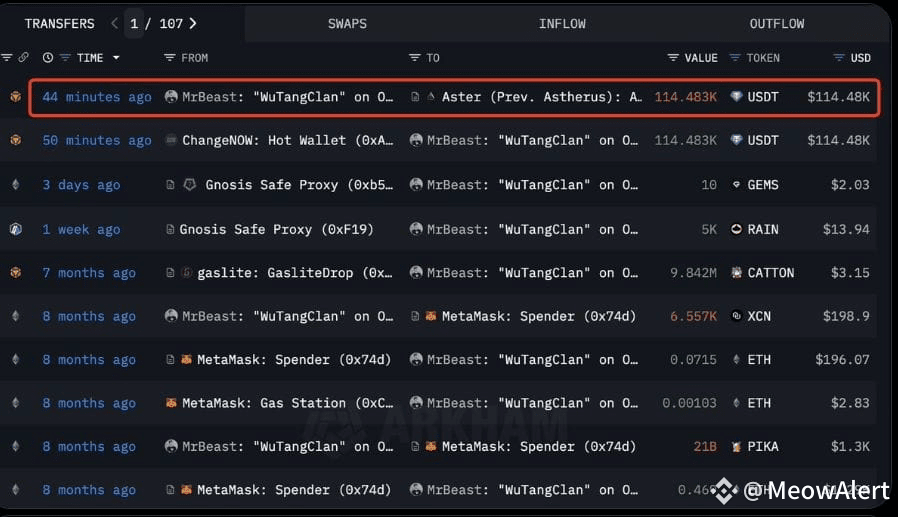Open the leftmost chain filter icon
The width and height of the screenshot is (898, 517).
click(7, 57)
